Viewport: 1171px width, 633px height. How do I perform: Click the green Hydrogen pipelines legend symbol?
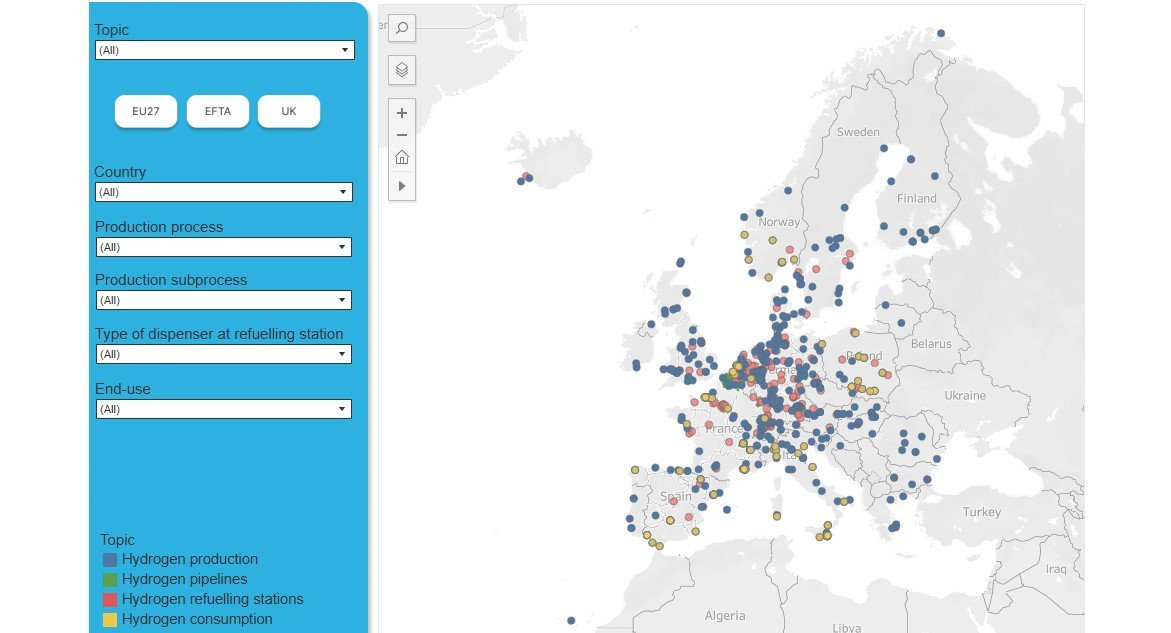coord(108,579)
